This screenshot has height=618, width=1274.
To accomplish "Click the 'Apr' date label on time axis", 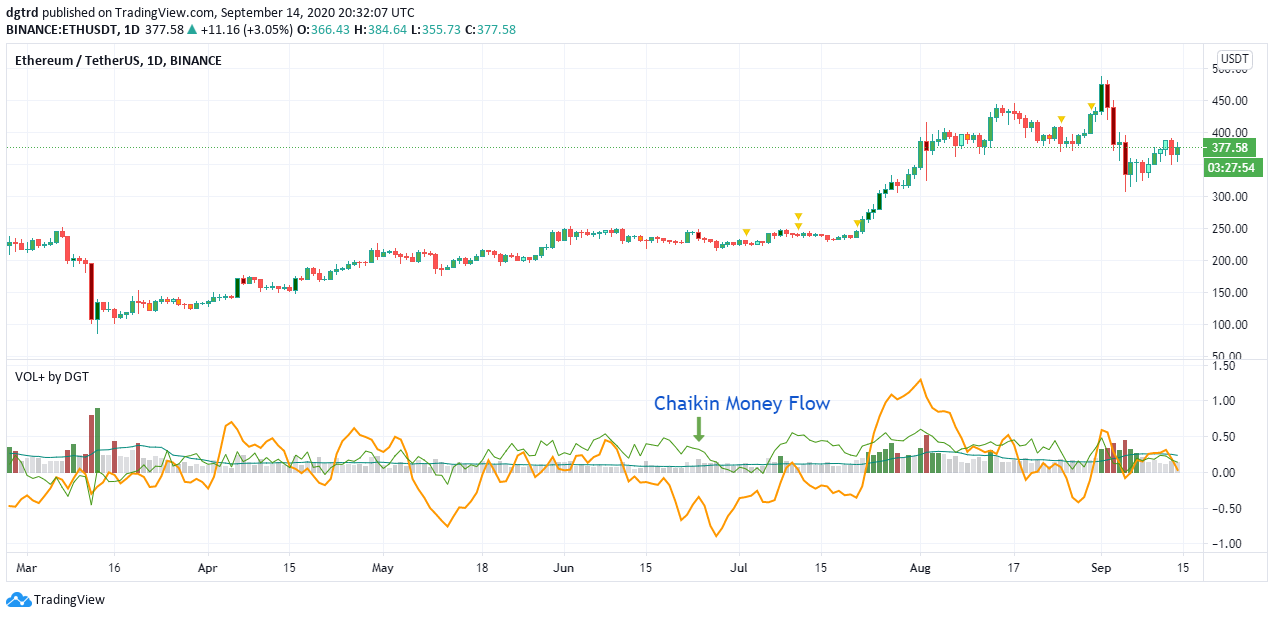I will click(208, 566).
